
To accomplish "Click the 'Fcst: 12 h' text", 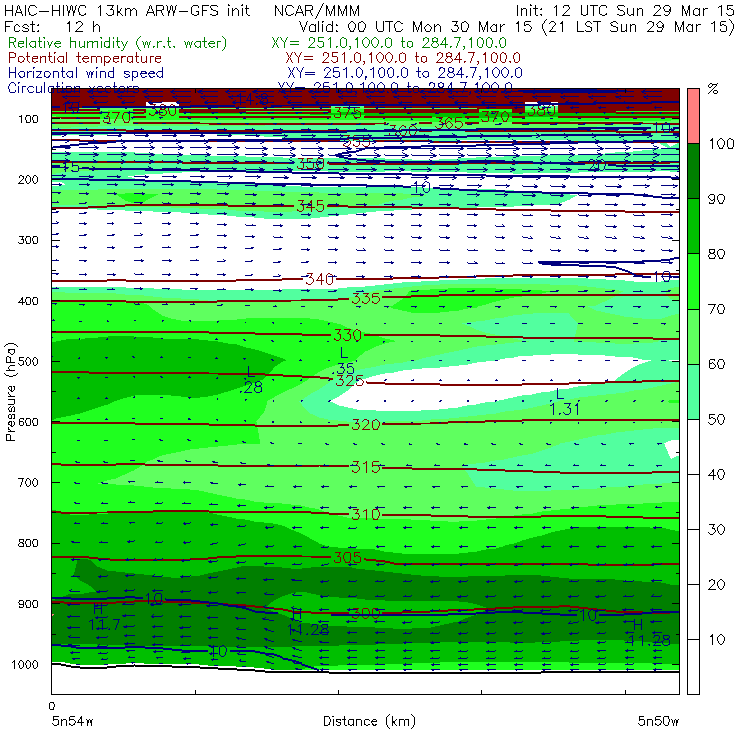I will 52,26.
